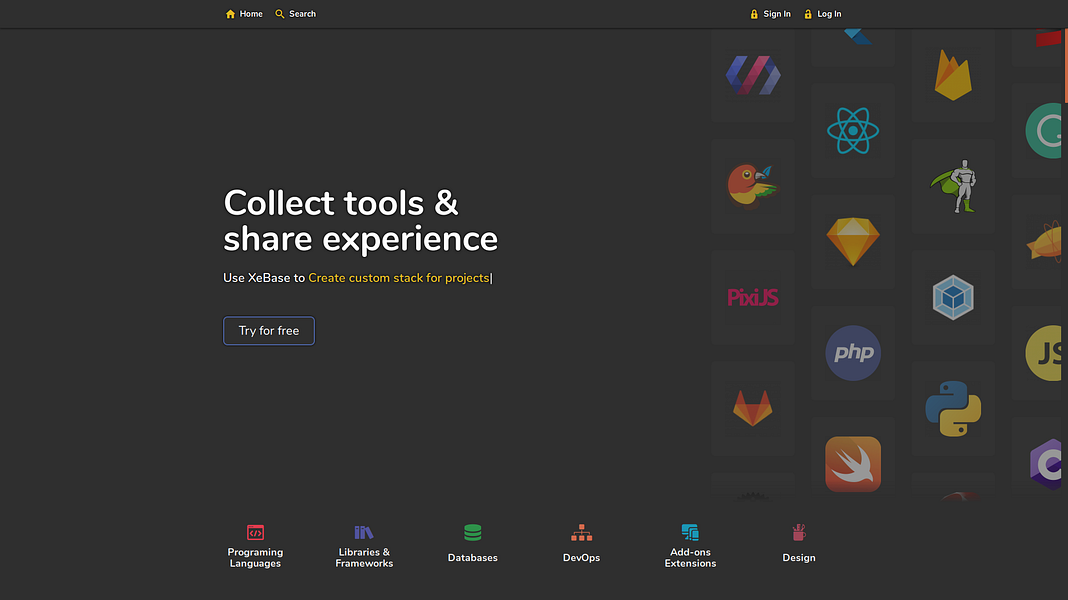Click the DevOps hierarchy icon
The image size is (1068, 600).
581,533
